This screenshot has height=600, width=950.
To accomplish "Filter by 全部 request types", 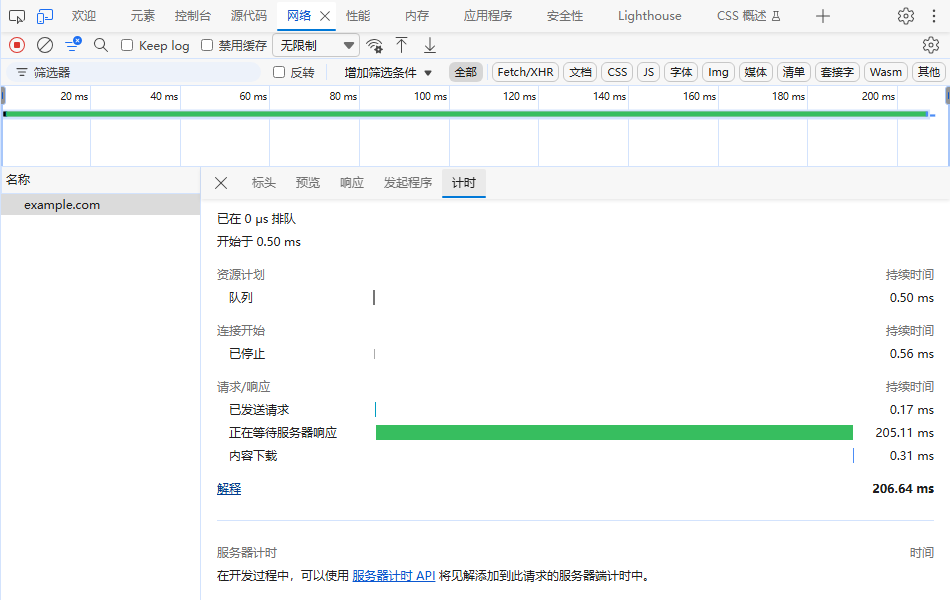I will (465, 73).
